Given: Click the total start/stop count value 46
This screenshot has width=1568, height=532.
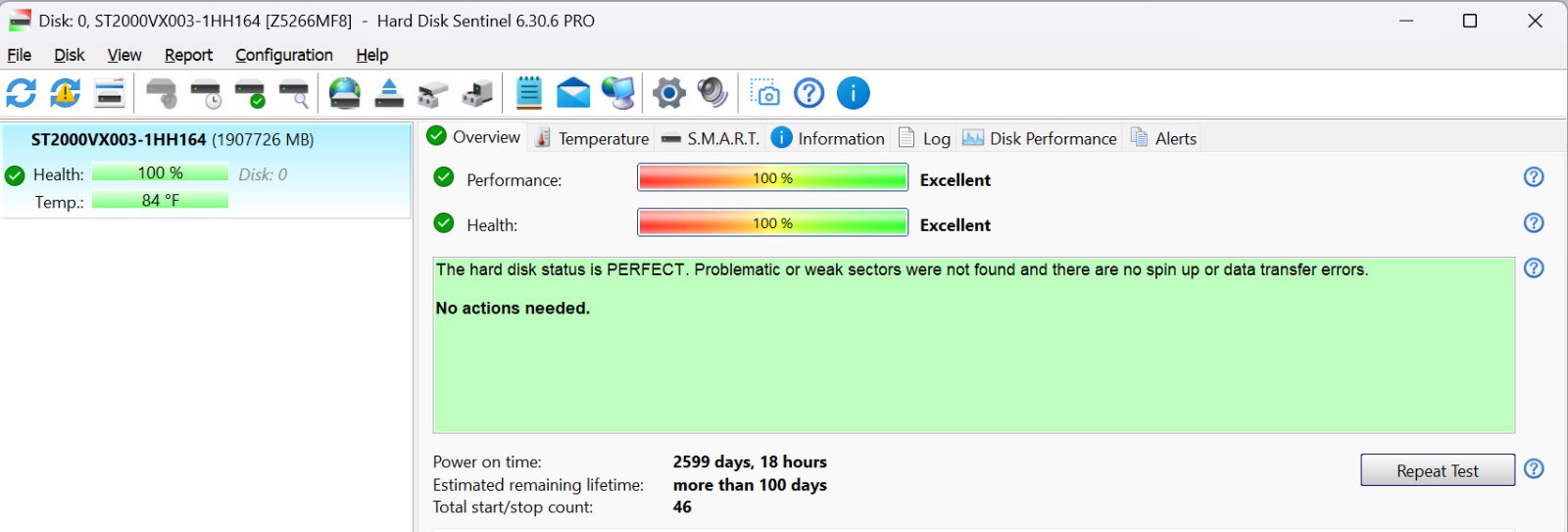Looking at the screenshot, I should (x=682, y=507).
